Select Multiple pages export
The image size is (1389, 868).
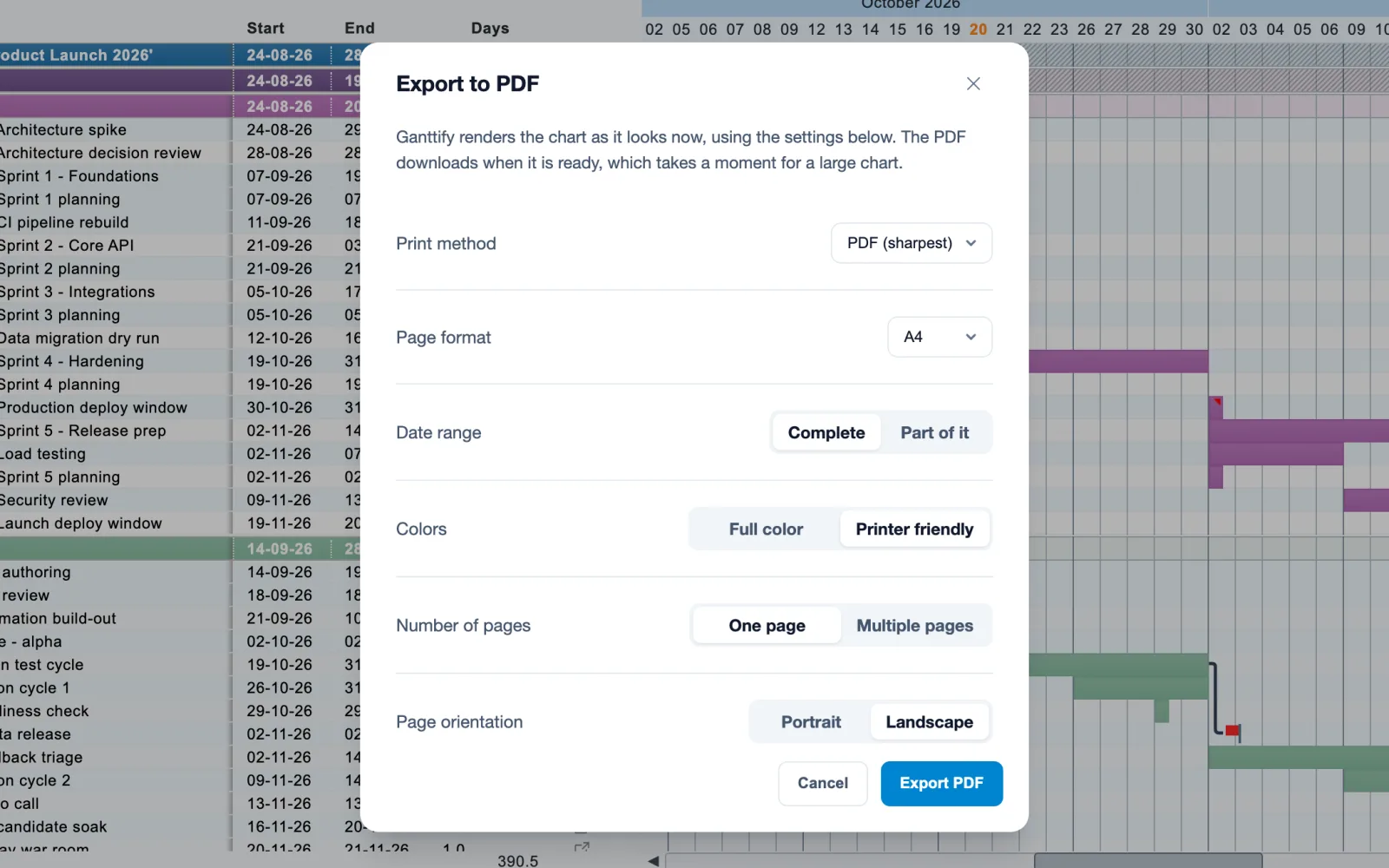[915, 625]
